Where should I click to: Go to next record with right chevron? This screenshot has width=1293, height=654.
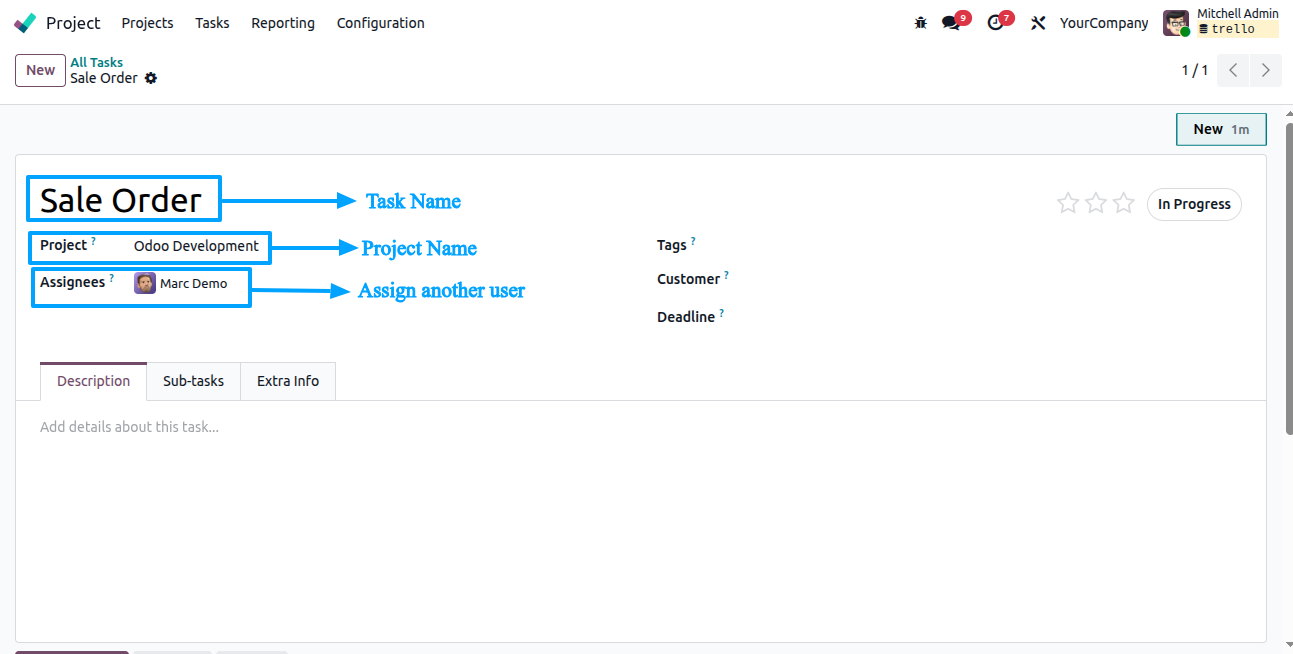pyautogui.click(x=1266, y=70)
